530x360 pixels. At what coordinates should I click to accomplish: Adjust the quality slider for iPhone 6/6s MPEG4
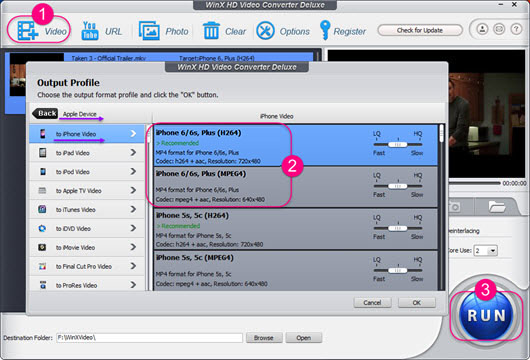point(398,186)
